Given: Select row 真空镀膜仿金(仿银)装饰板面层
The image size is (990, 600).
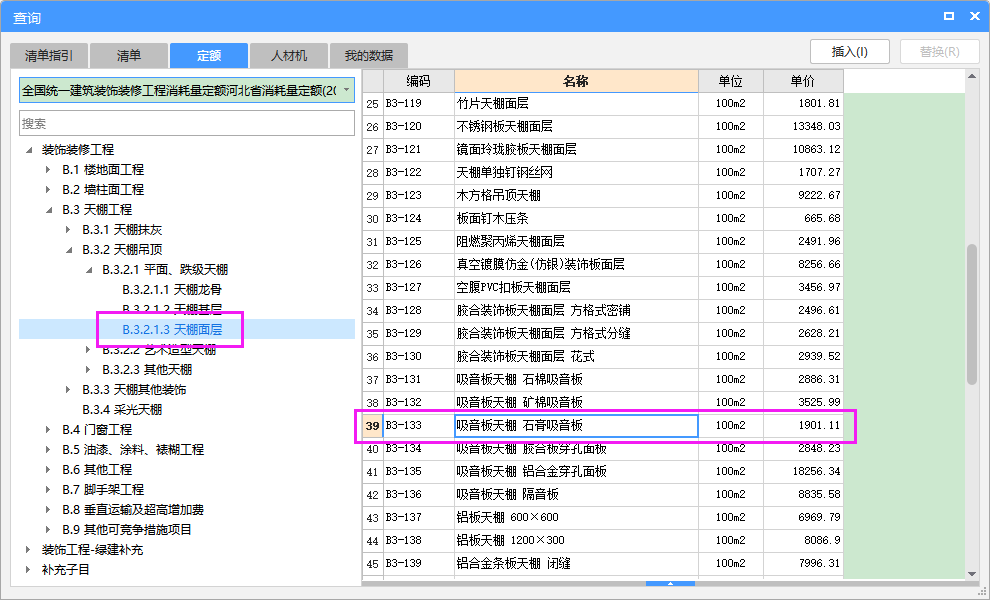Looking at the screenshot, I should (603, 265).
